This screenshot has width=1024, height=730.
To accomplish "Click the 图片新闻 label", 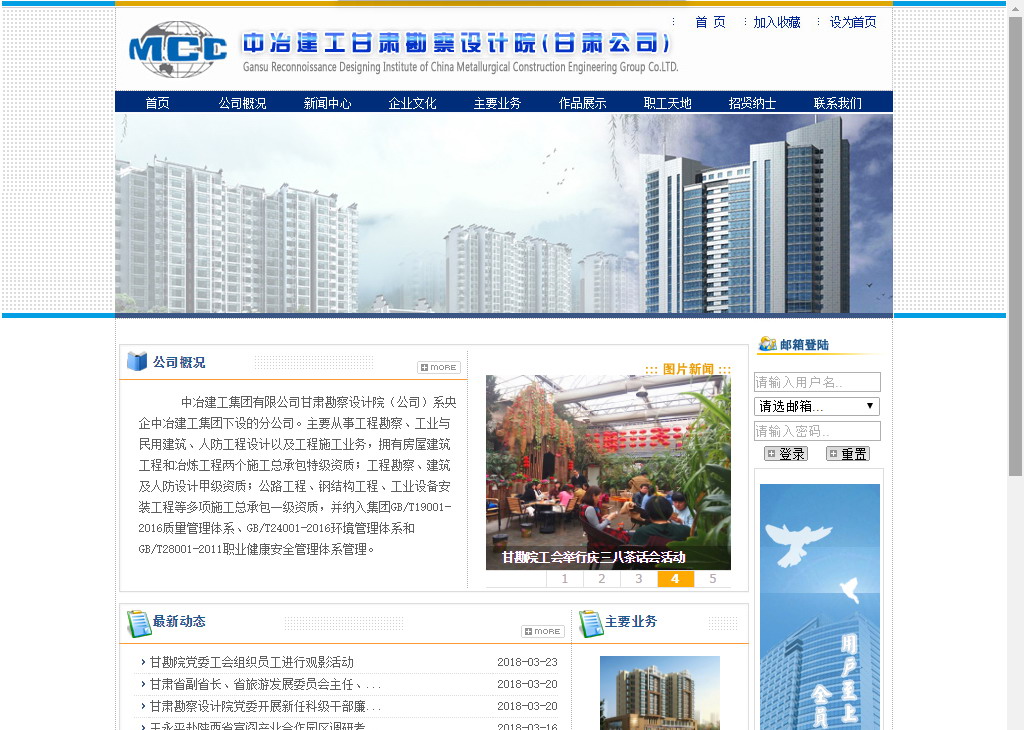I will point(688,369).
